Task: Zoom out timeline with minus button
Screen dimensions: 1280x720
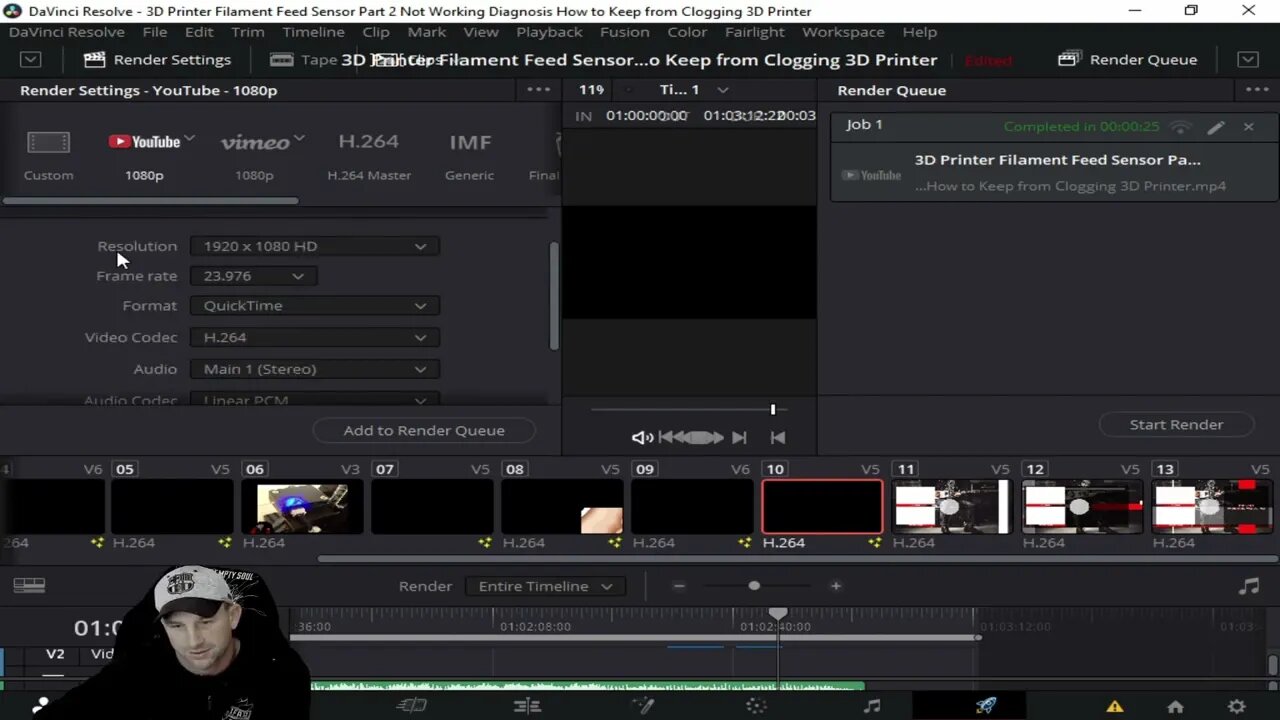Action: point(679,586)
